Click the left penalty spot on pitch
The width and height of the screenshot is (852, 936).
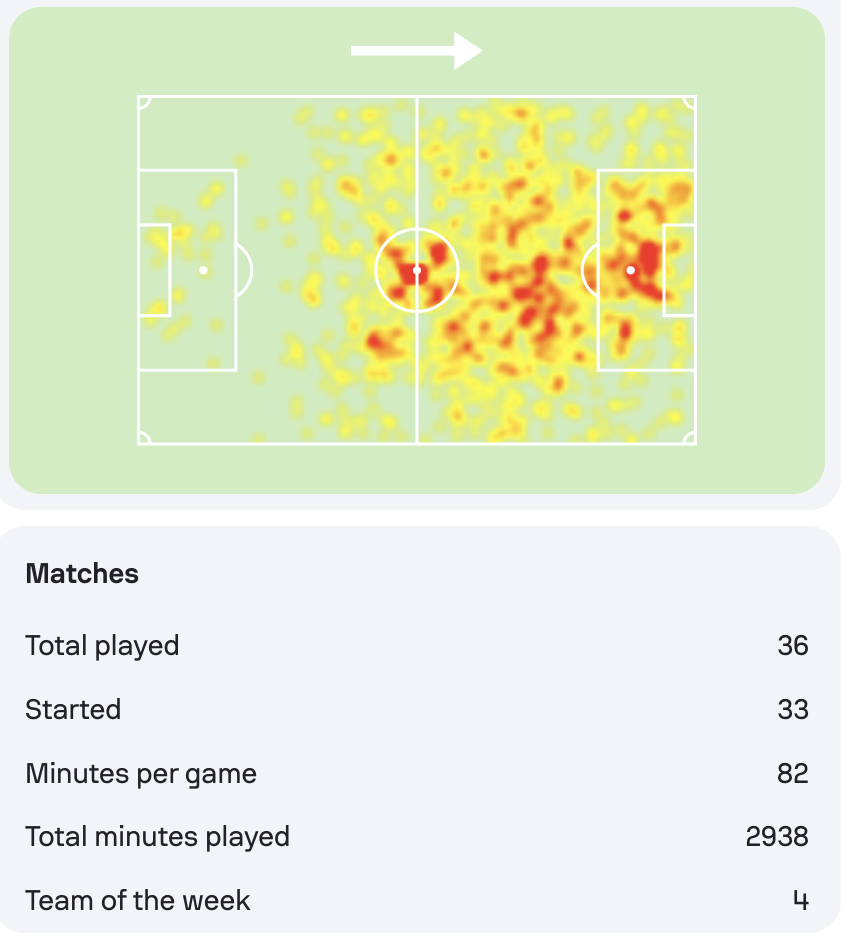click(203, 270)
